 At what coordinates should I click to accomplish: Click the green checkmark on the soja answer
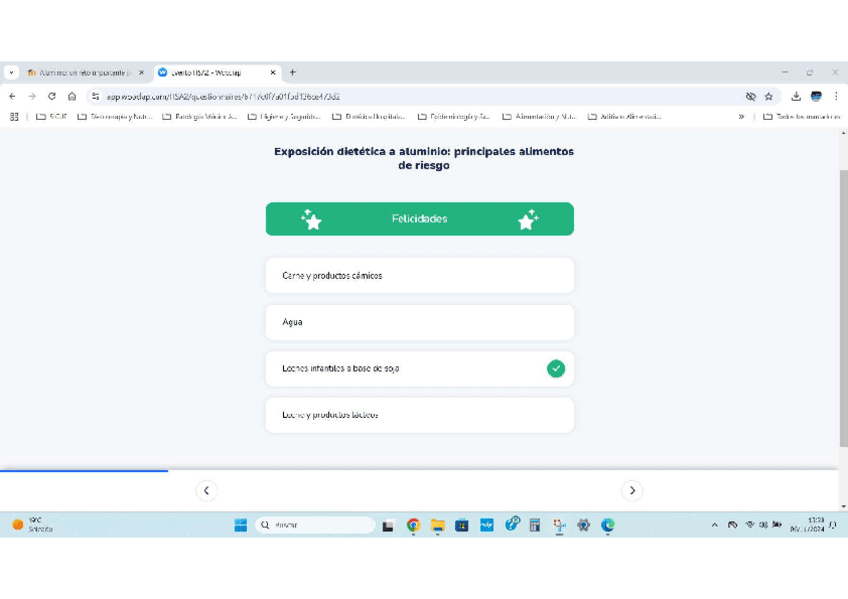coord(555,369)
